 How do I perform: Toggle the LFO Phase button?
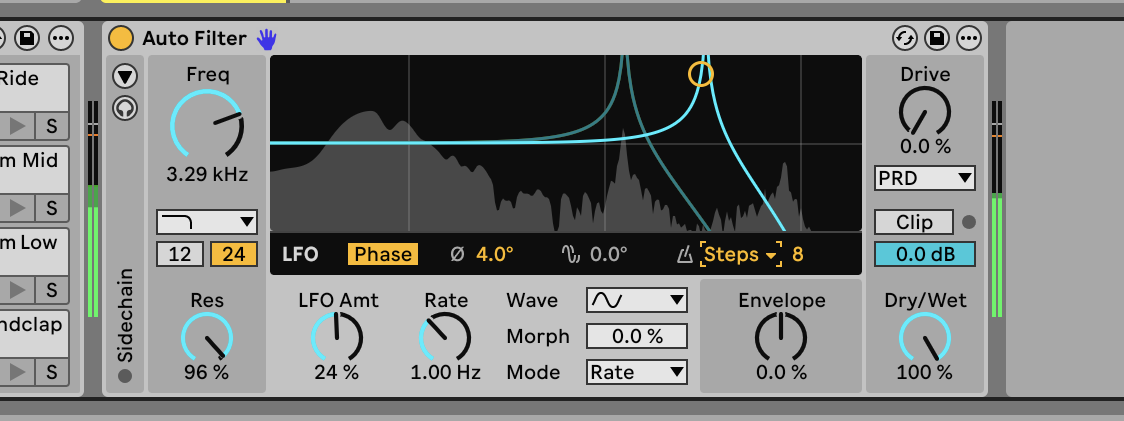pos(383,254)
